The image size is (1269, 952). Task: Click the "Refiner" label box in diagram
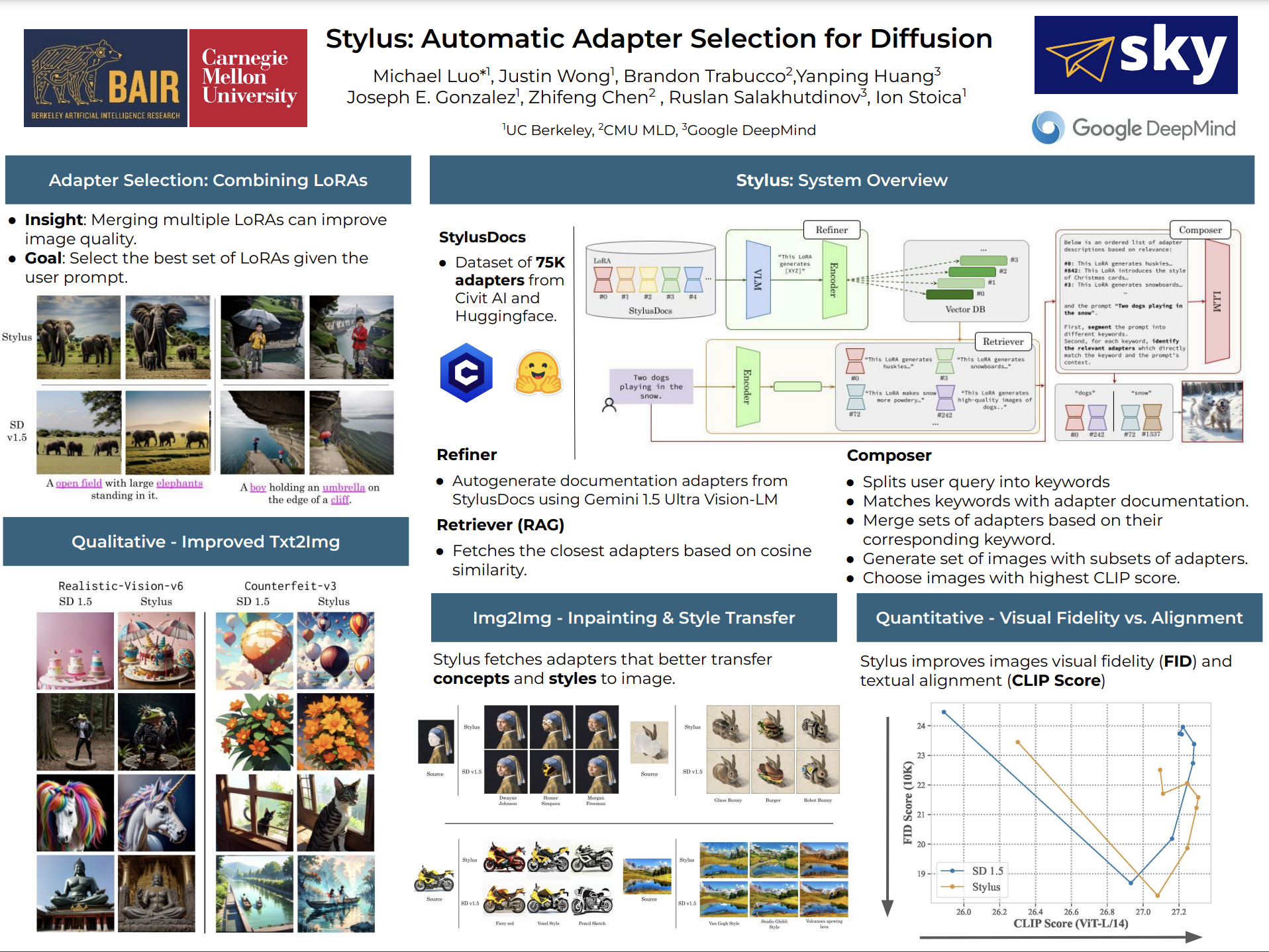831,230
